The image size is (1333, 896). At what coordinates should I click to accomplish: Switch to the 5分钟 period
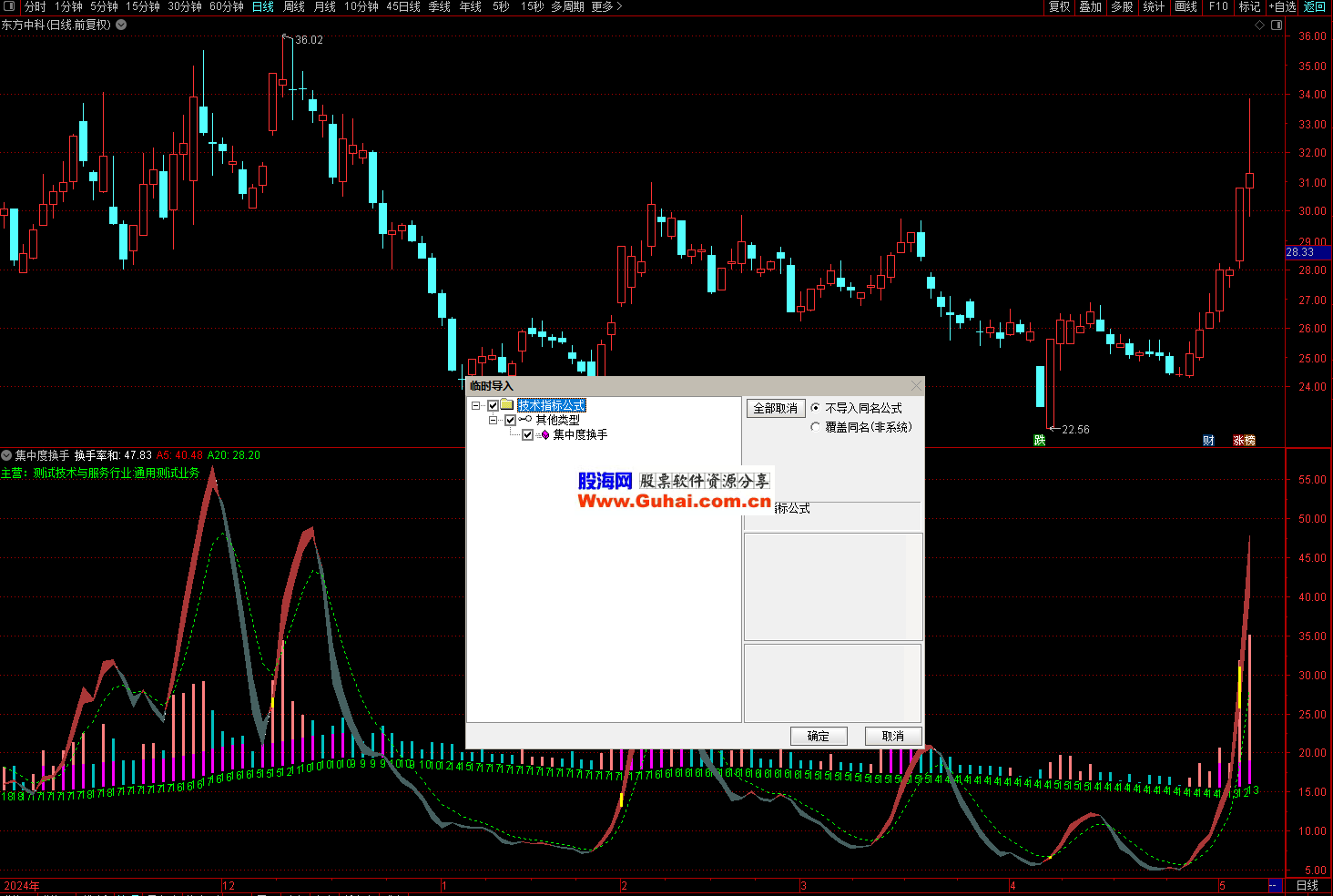[x=104, y=6]
